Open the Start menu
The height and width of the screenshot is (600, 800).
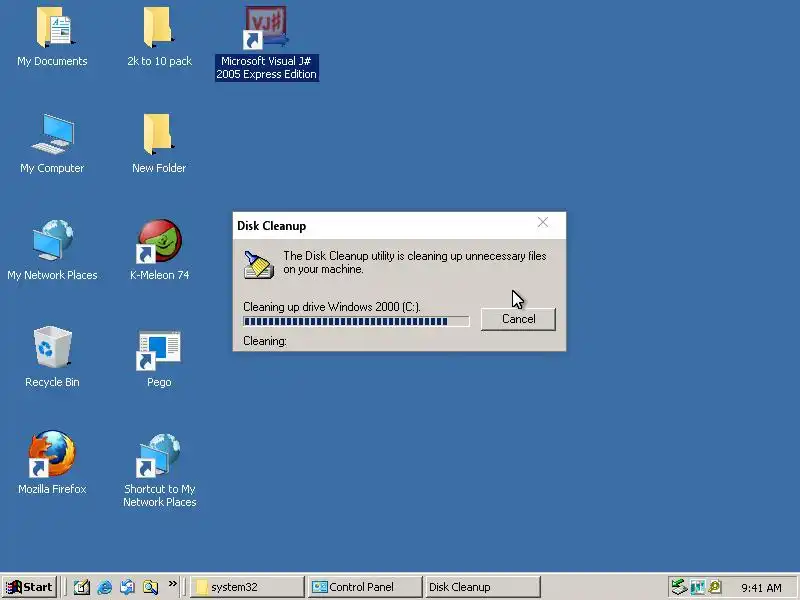point(29,587)
